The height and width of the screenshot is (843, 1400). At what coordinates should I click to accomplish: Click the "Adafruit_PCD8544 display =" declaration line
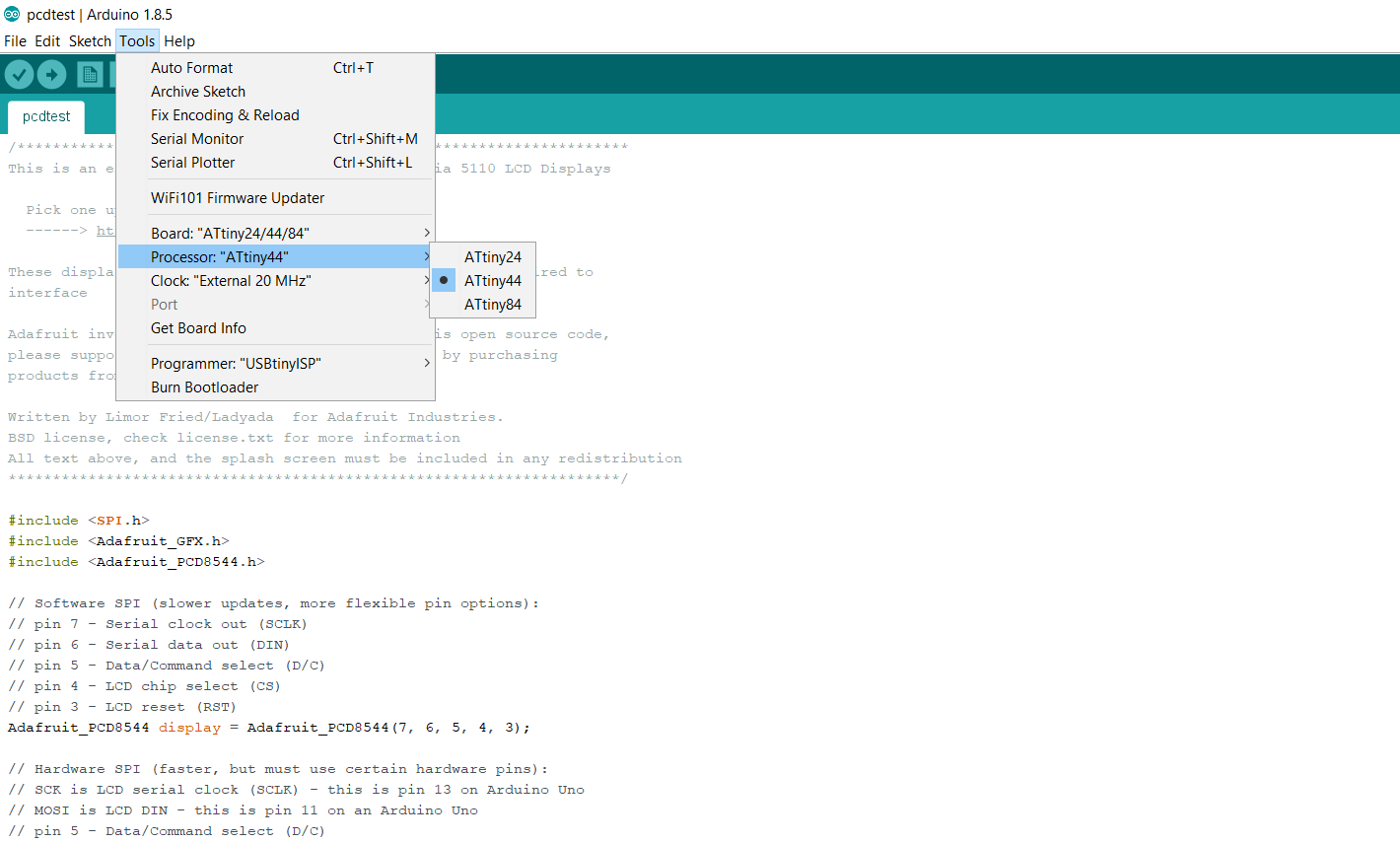[269, 728]
